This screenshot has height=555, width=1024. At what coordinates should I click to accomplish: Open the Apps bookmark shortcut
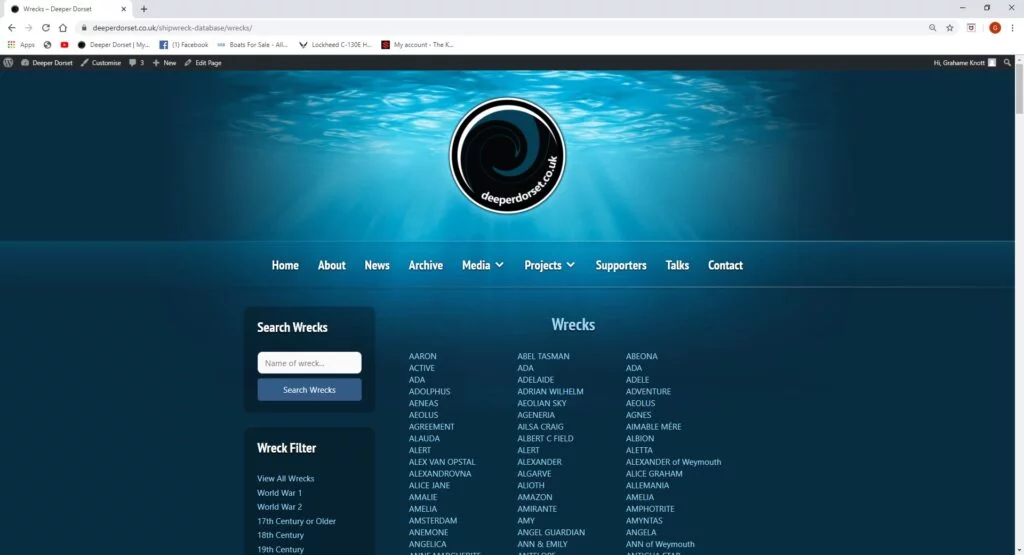21,45
